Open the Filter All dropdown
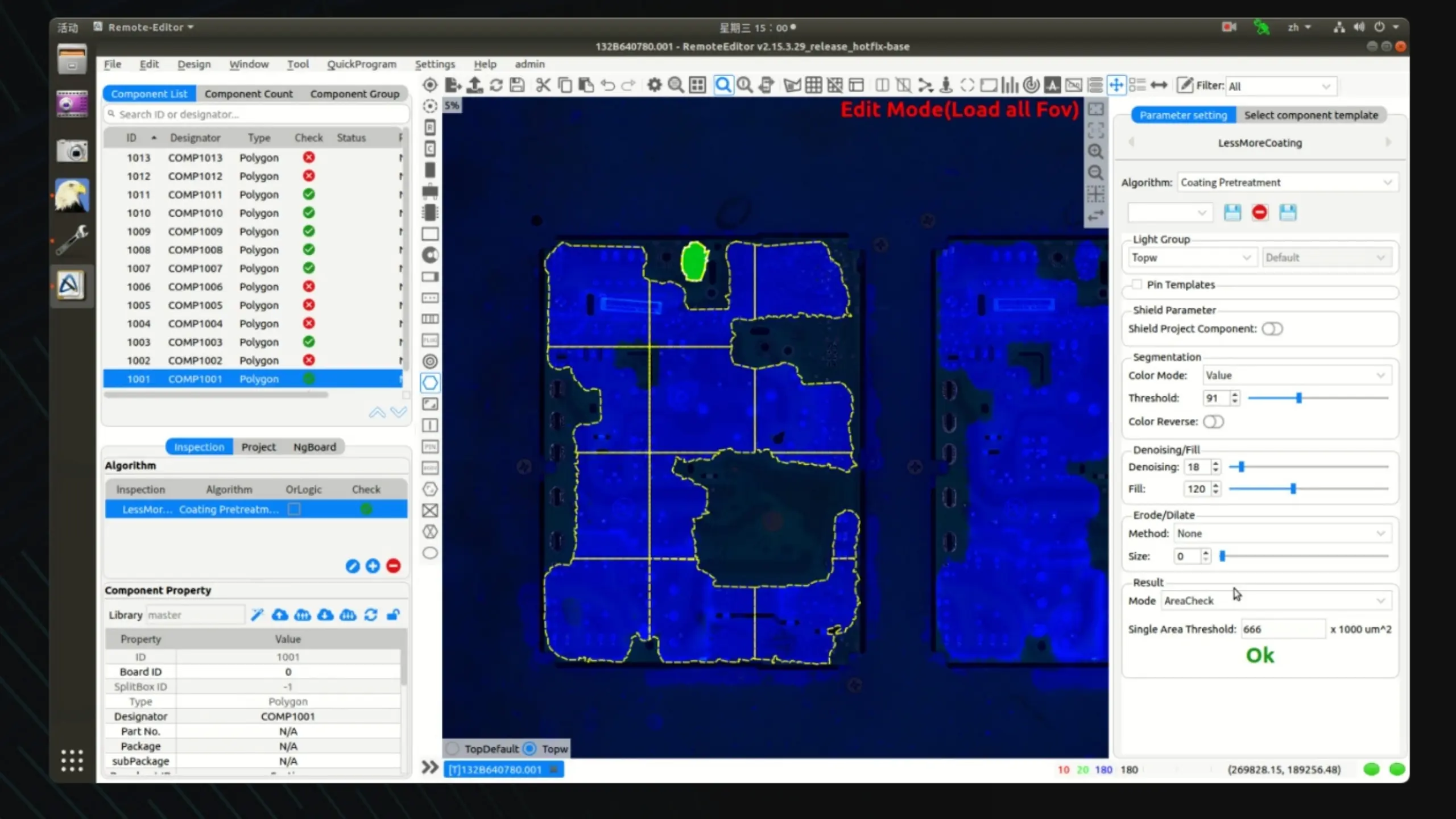 (1280, 86)
